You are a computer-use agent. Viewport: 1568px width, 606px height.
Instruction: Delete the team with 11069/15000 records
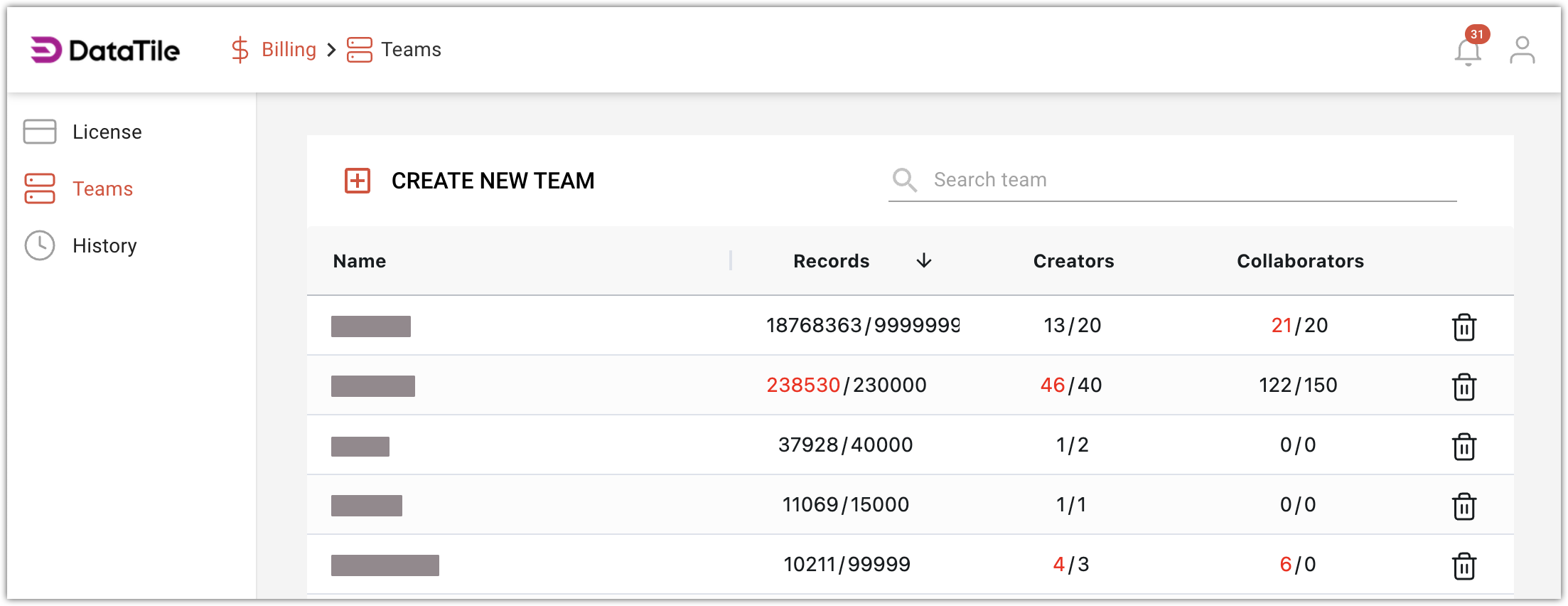[1464, 506]
